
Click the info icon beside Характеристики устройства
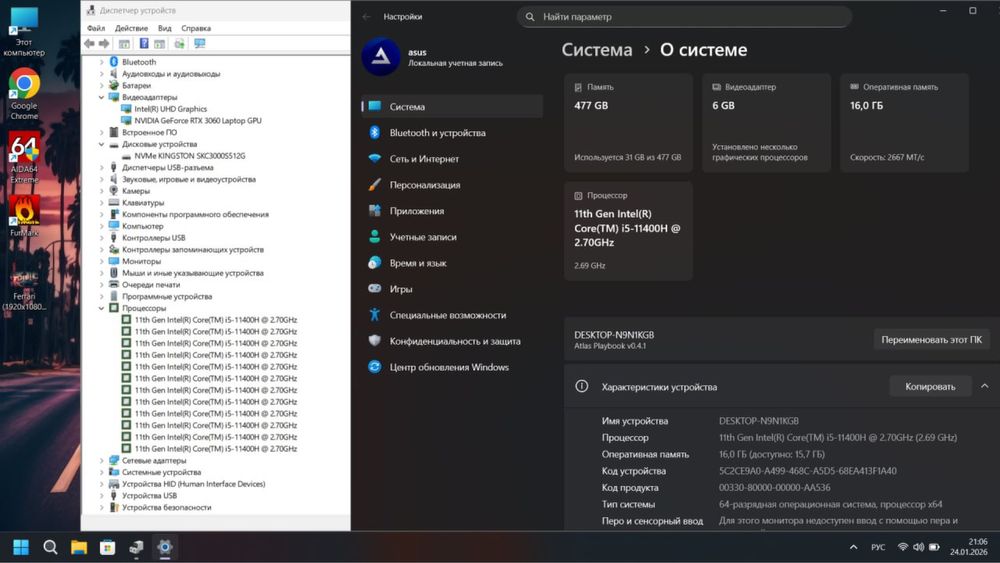click(x=582, y=386)
